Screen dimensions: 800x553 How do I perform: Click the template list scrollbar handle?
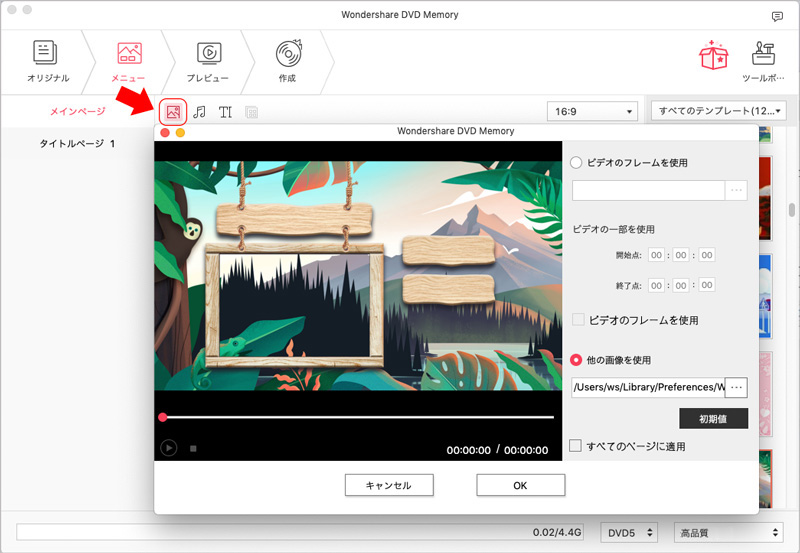(791, 210)
